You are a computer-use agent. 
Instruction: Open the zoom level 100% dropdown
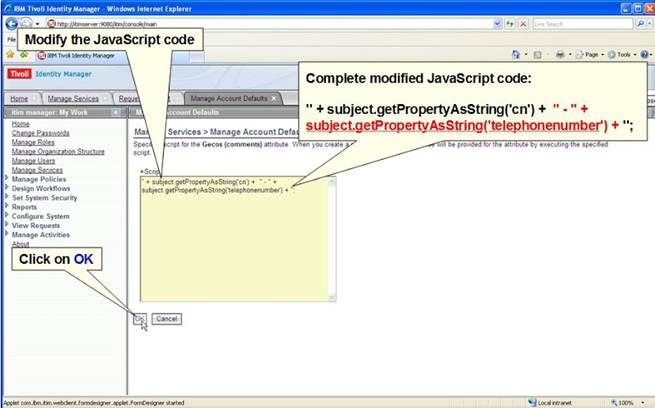click(x=642, y=403)
